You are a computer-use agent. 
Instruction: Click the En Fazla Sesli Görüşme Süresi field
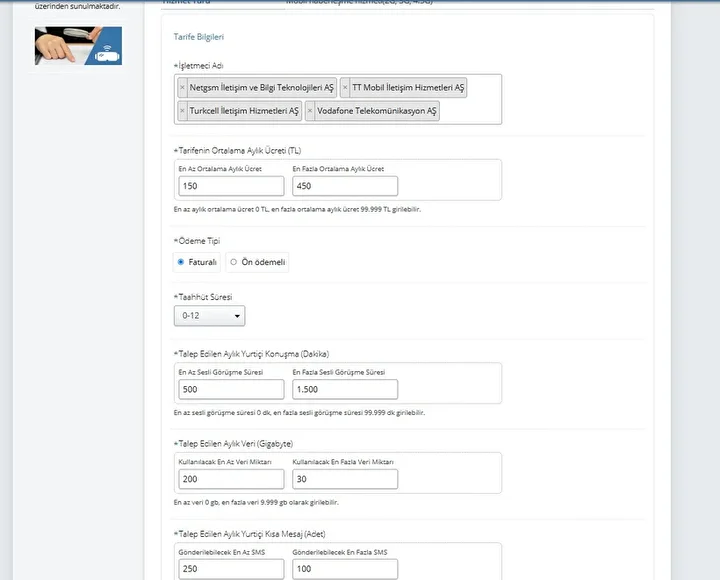click(345, 389)
